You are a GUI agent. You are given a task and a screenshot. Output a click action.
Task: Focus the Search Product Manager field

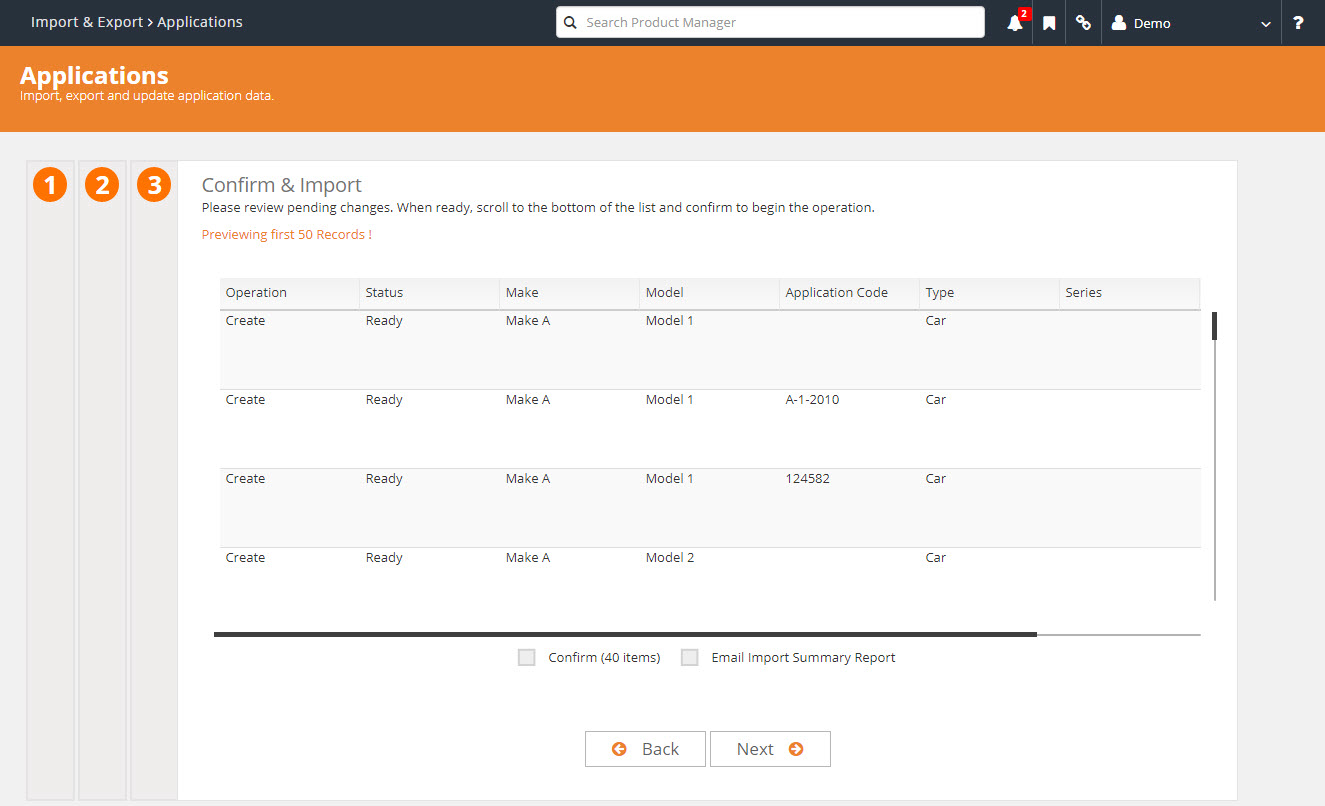(x=770, y=22)
